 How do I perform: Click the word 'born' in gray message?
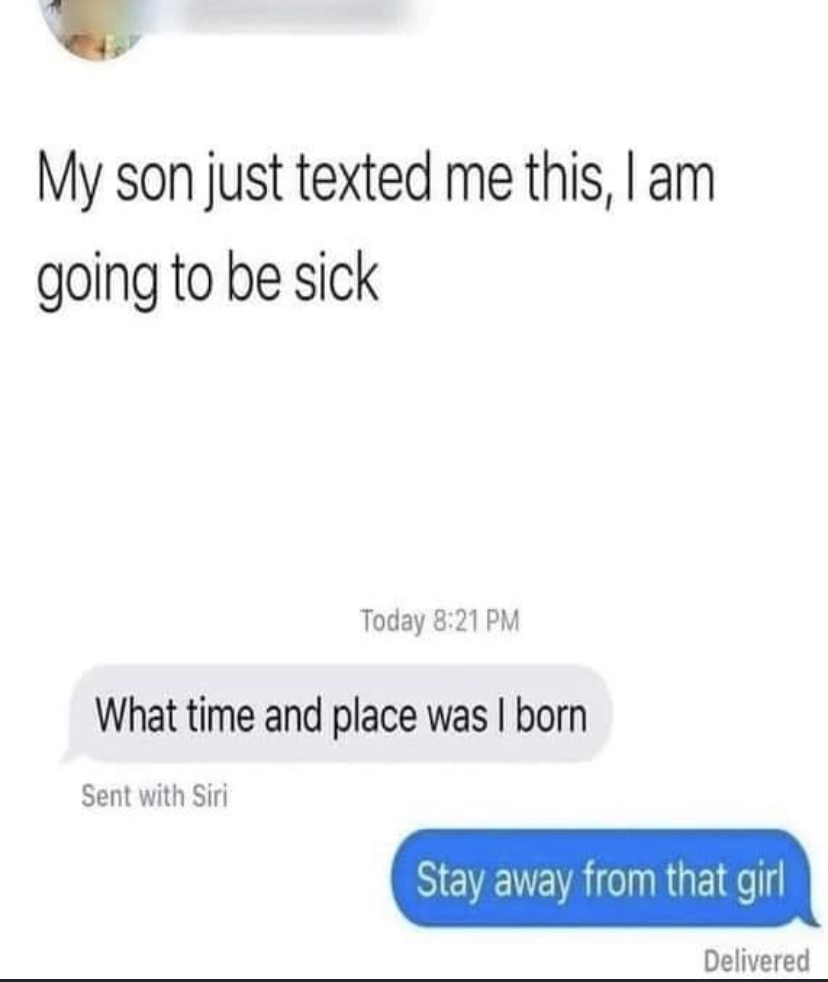tap(551, 715)
